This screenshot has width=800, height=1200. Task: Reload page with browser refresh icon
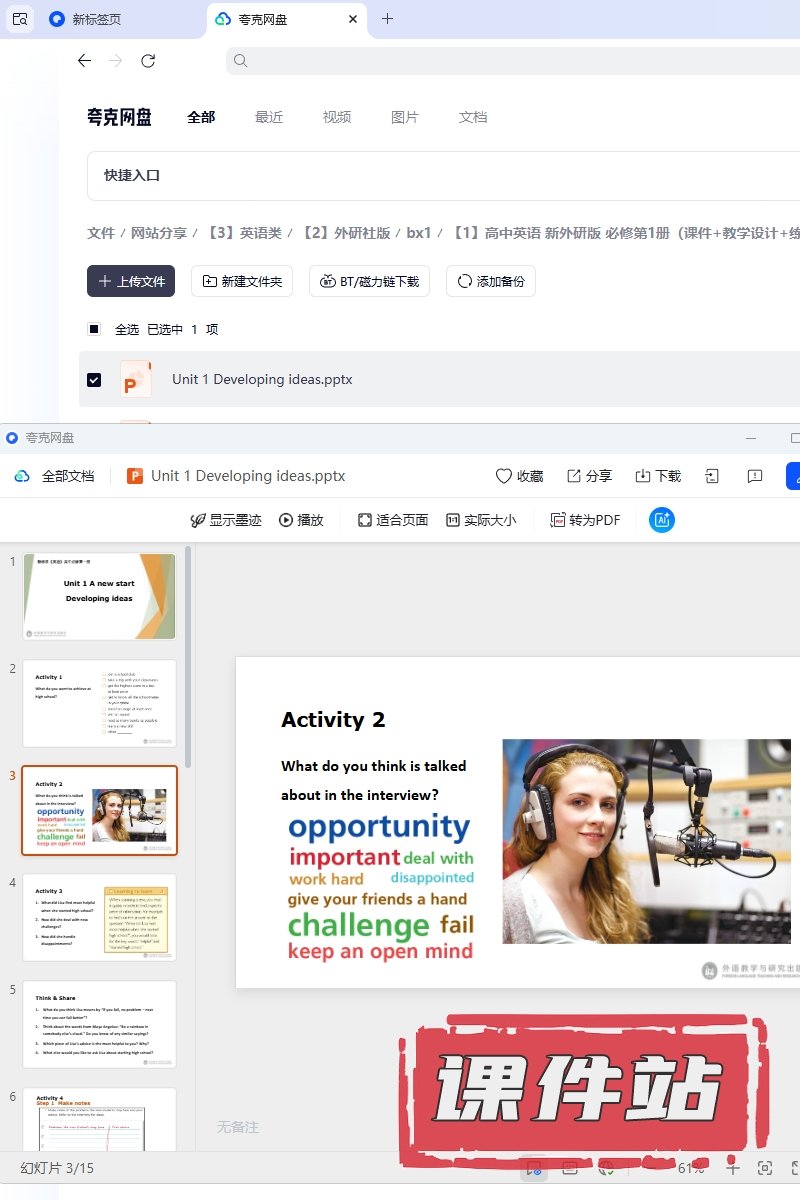click(x=148, y=61)
